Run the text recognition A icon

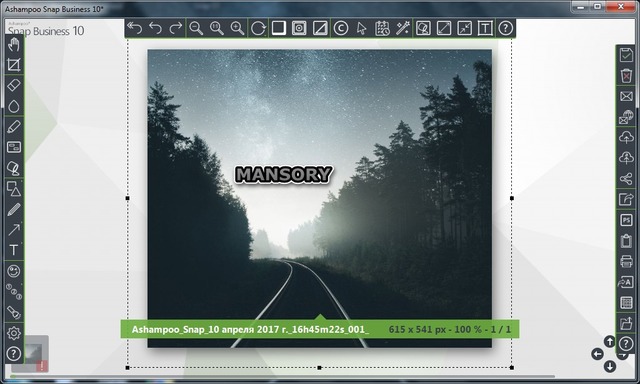(626, 282)
